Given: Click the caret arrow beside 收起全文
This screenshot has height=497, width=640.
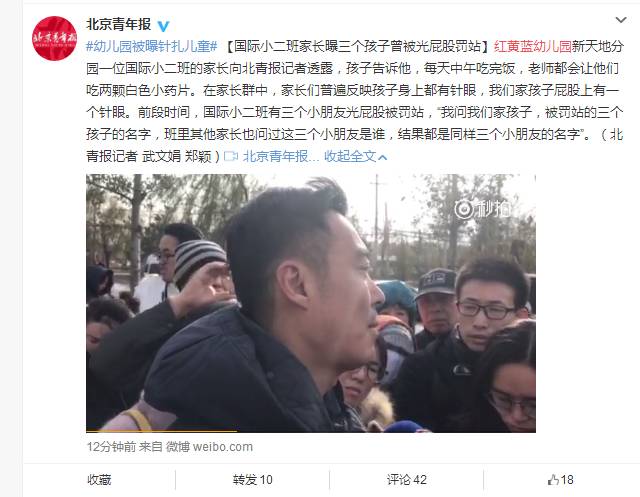Looking at the screenshot, I should [382, 157].
